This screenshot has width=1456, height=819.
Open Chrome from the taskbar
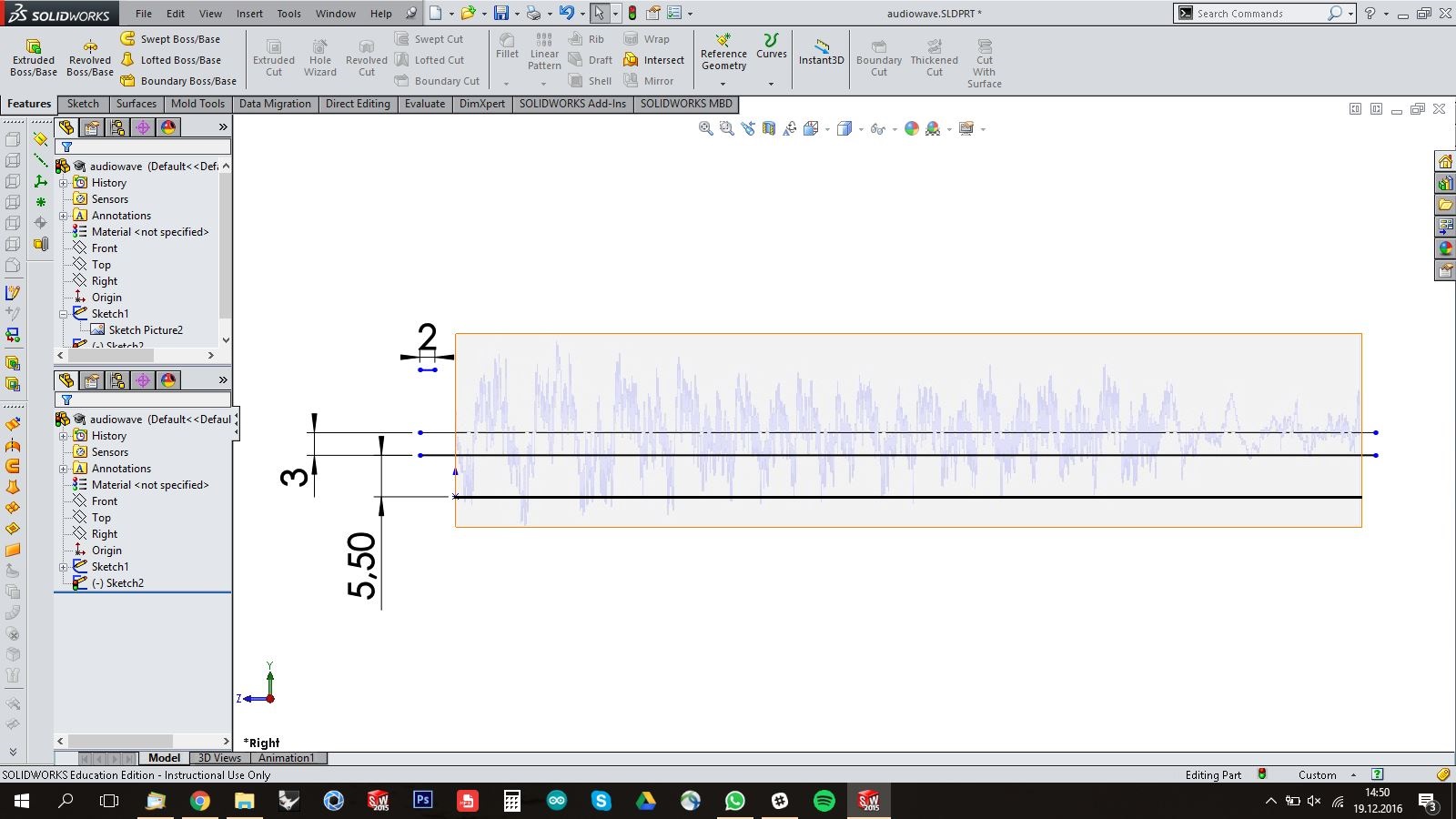pos(199,801)
